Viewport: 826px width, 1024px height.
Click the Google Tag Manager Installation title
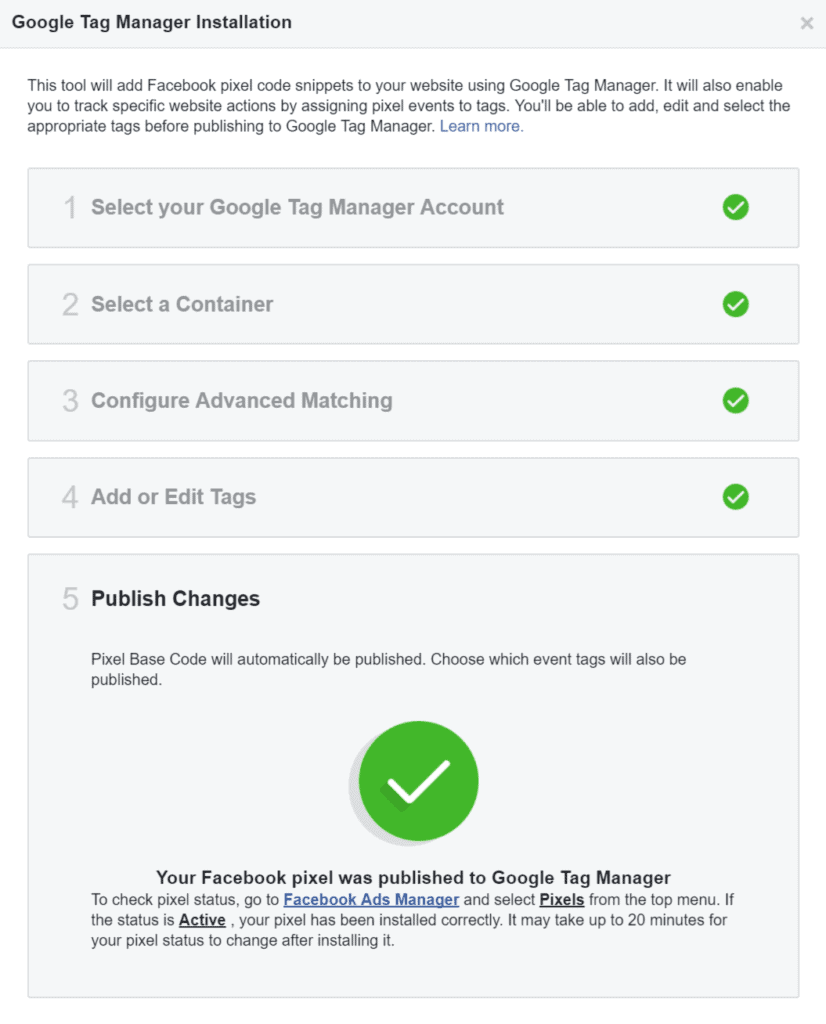[x=152, y=22]
